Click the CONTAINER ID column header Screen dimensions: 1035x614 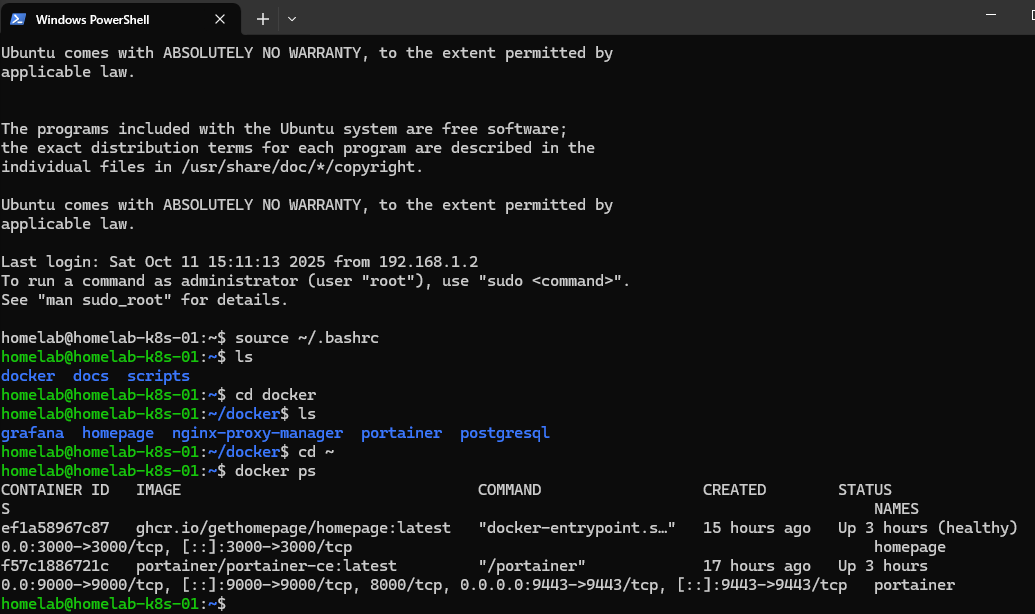[55, 490]
